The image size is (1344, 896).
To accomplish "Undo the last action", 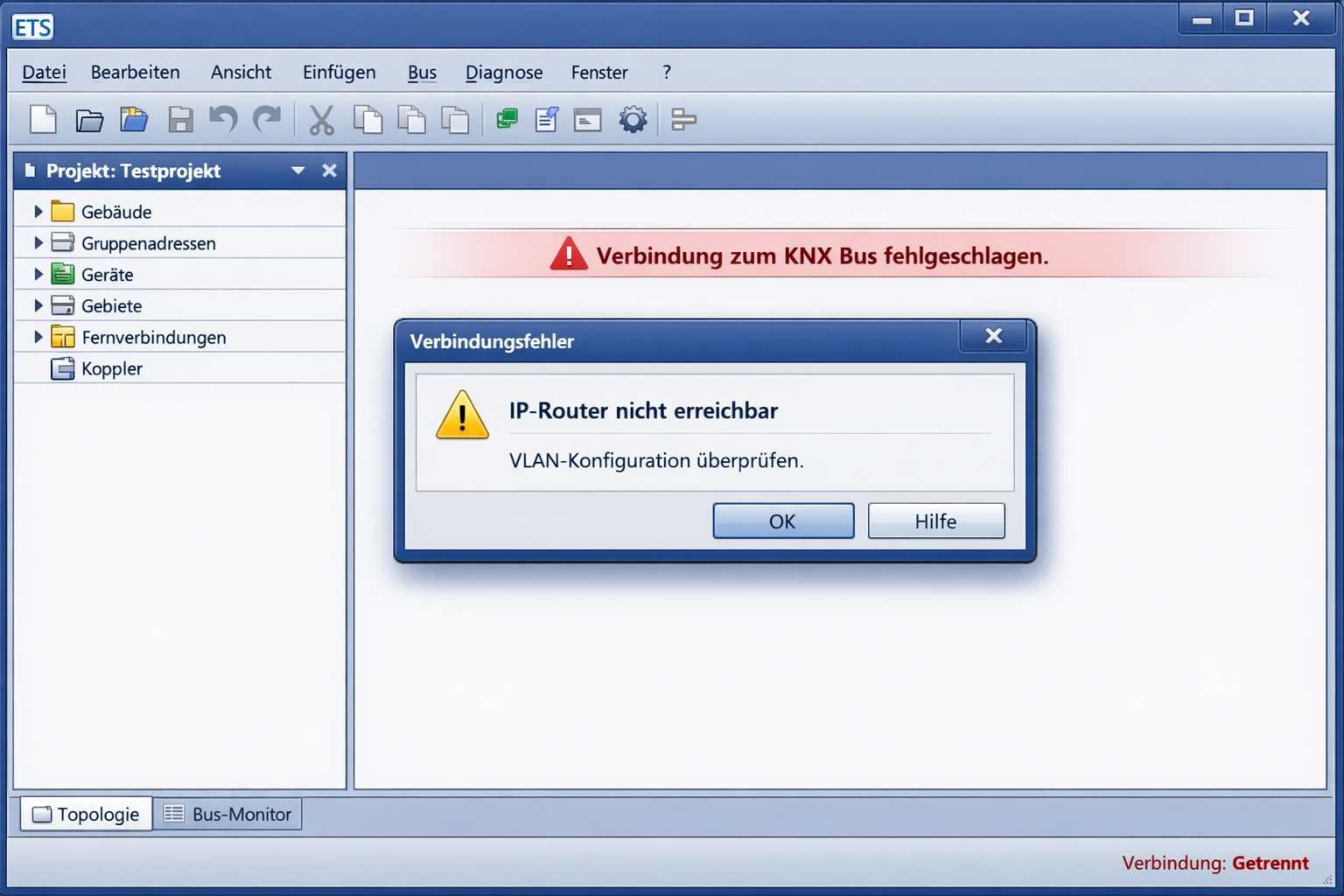I will coord(222,119).
